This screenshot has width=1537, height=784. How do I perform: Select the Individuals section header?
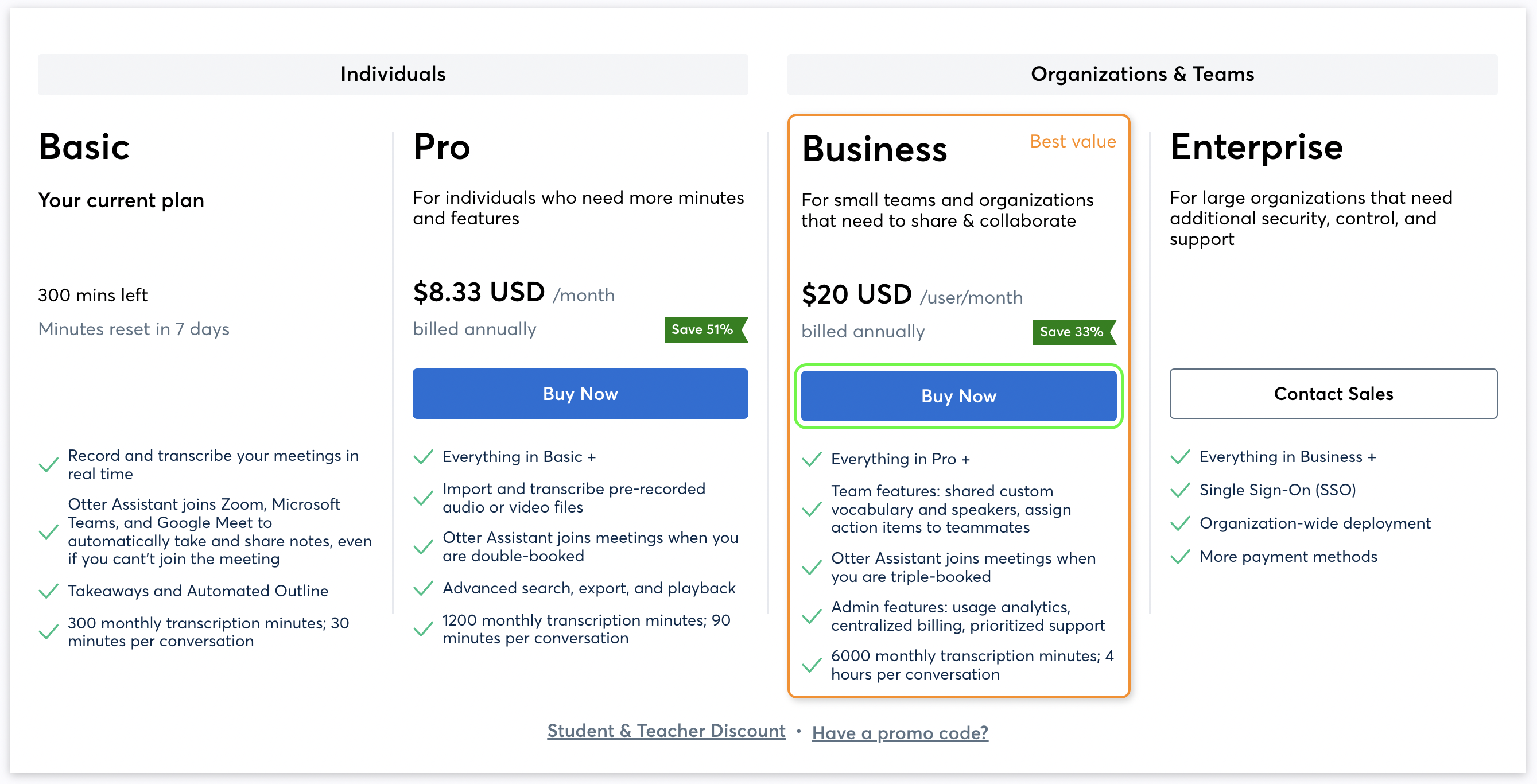tap(393, 74)
